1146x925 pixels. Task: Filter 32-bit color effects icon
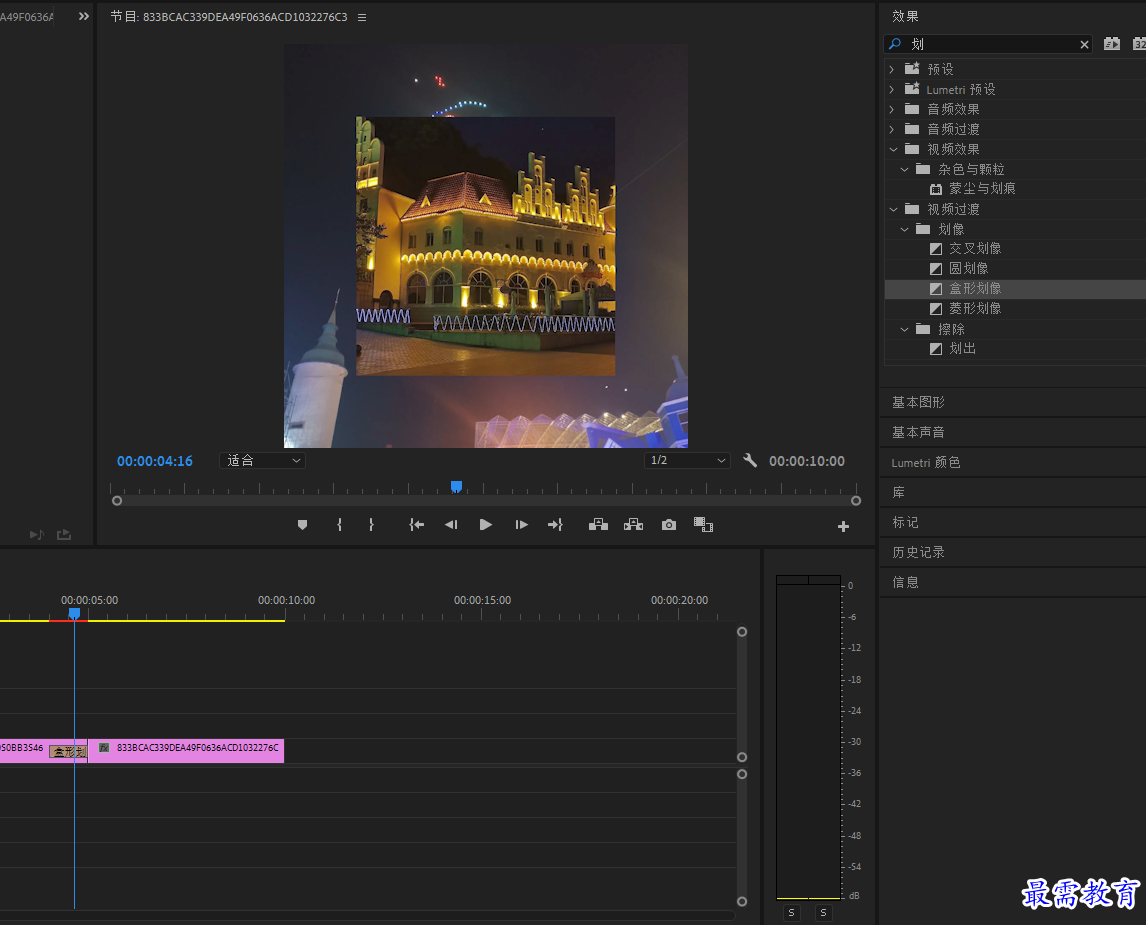tap(1139, 44)
